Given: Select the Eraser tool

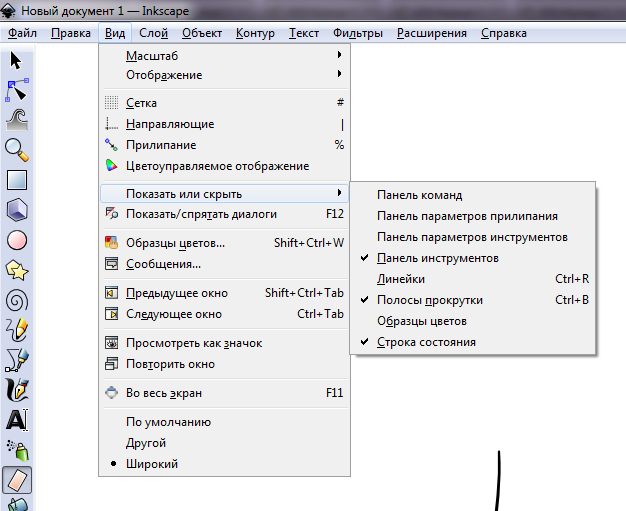Looking at the screenshot, I should tap(17, 480).
